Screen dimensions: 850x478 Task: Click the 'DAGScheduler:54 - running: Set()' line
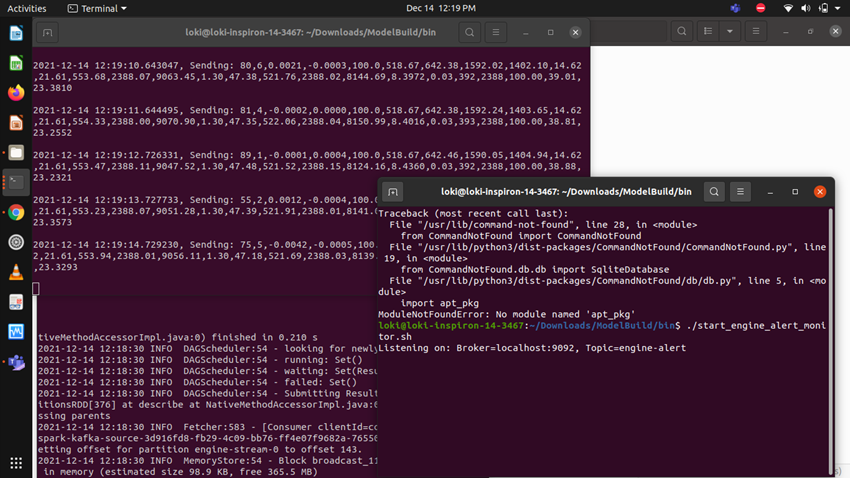coord(200,360)
